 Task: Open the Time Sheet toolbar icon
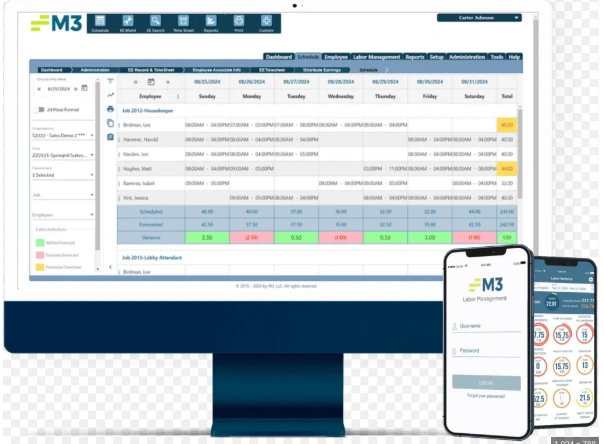(183, 23)
